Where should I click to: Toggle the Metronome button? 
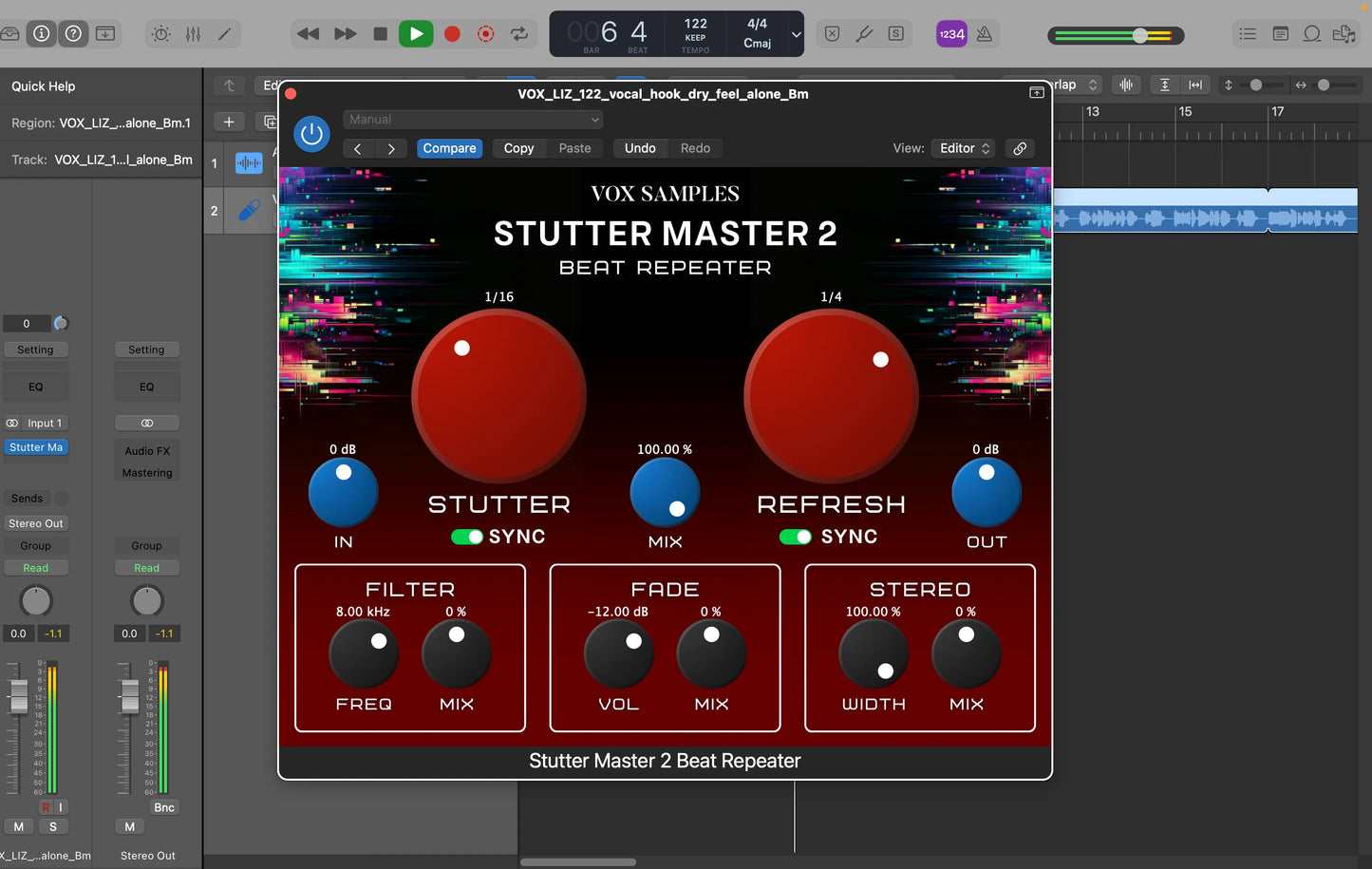pyautogui.click(x=985, y=34)
